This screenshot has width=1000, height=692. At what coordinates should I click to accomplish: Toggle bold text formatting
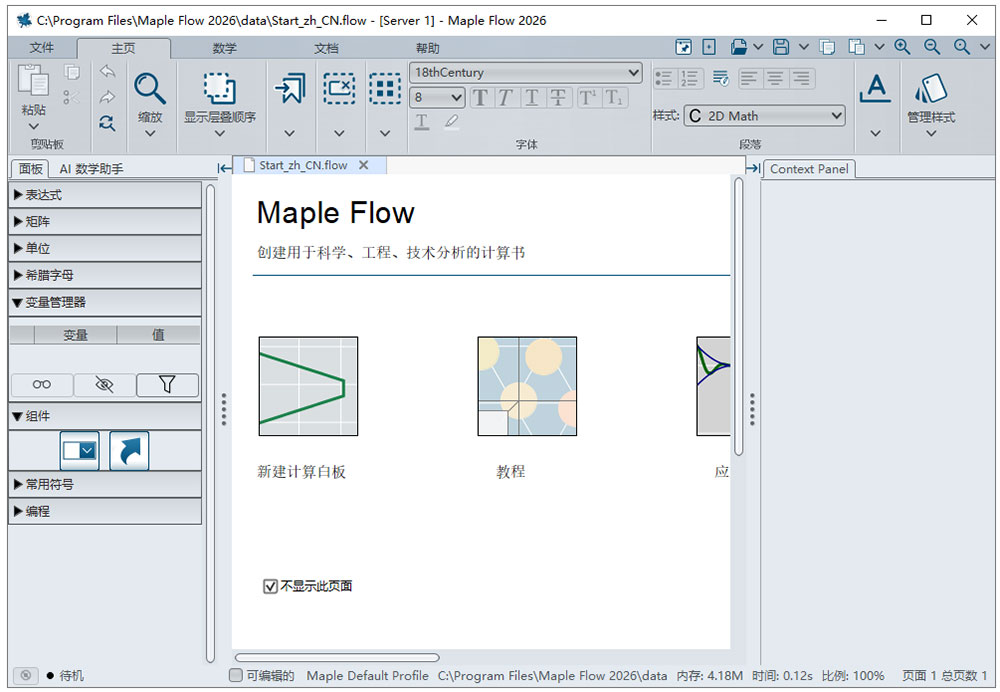point(480,98)
